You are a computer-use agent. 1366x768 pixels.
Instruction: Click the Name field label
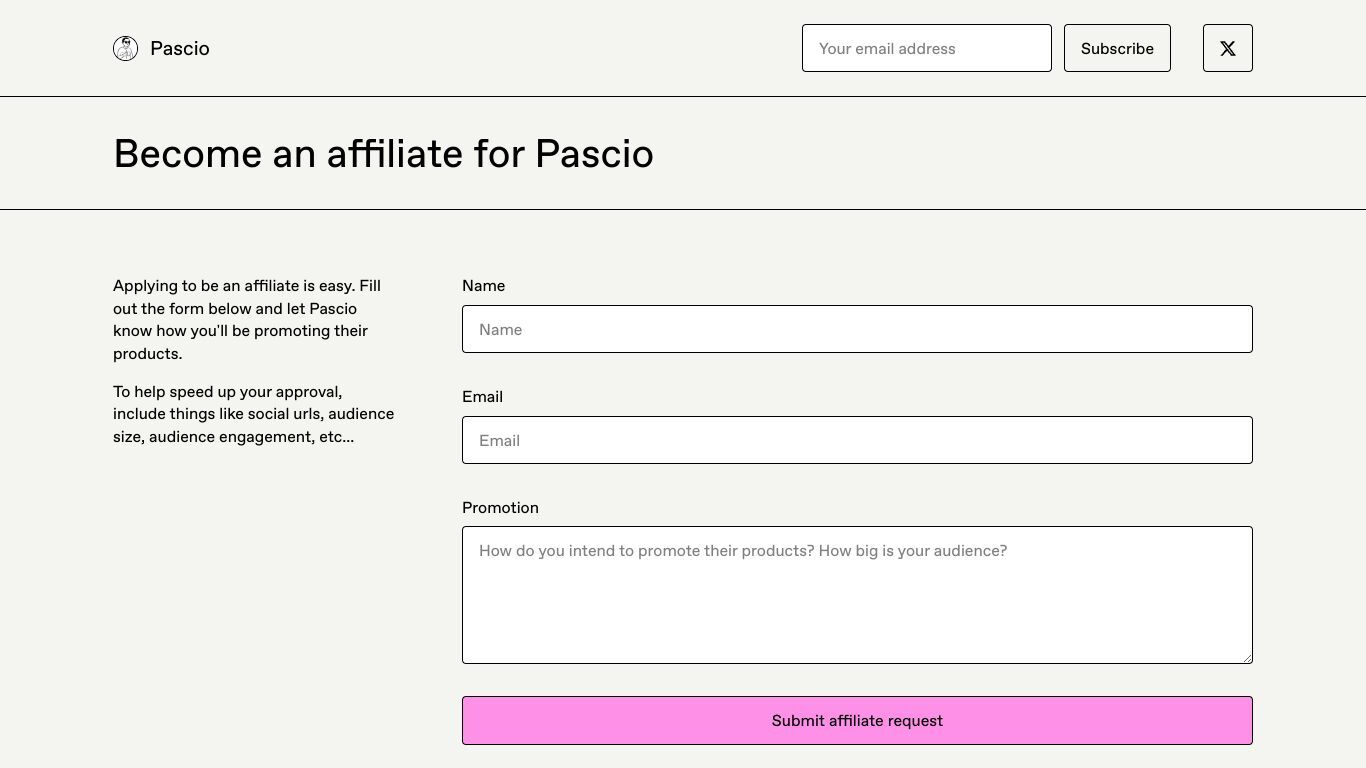483,286
